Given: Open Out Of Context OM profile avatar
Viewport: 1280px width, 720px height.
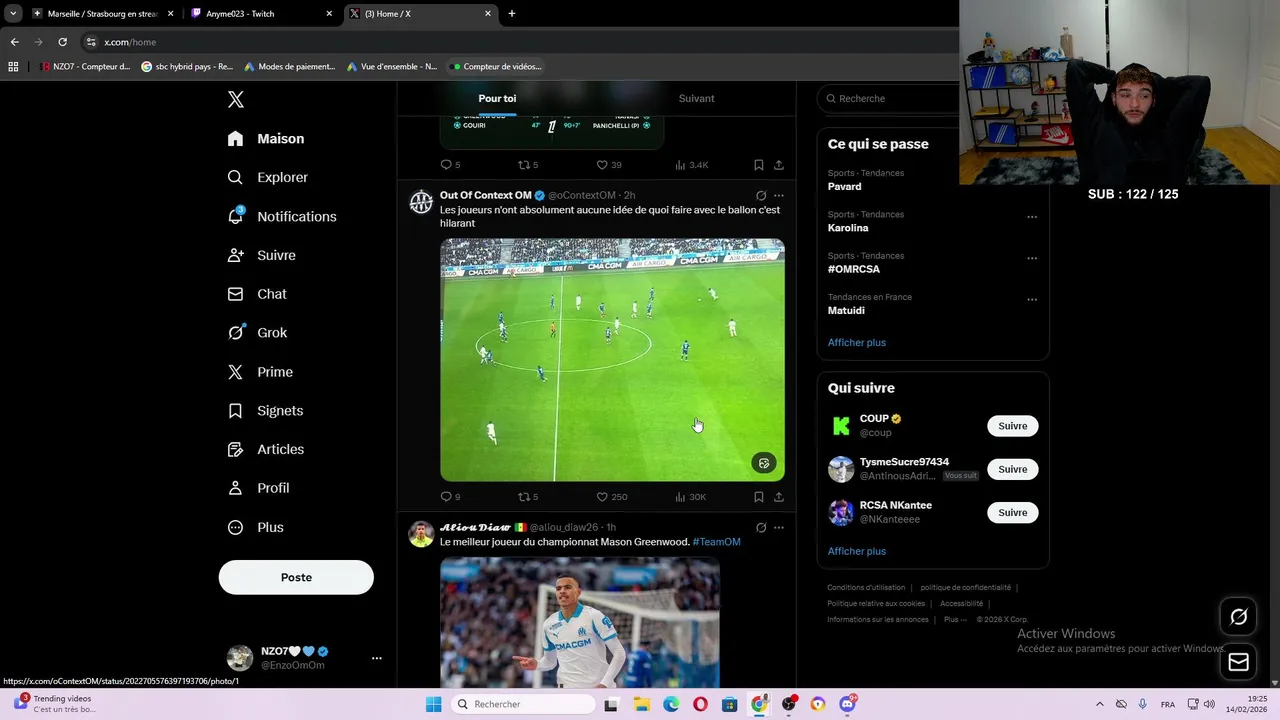Looking at the screenshot, I should point(421,202).
